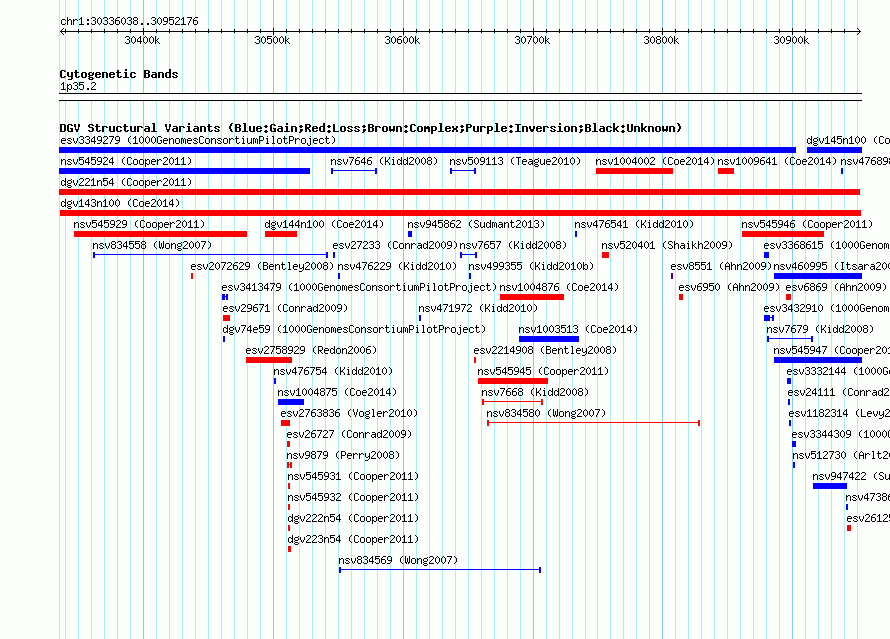The image size is (890, 639).
Task: Click nsv9879 (Perry2008) label
Action: 343,455
